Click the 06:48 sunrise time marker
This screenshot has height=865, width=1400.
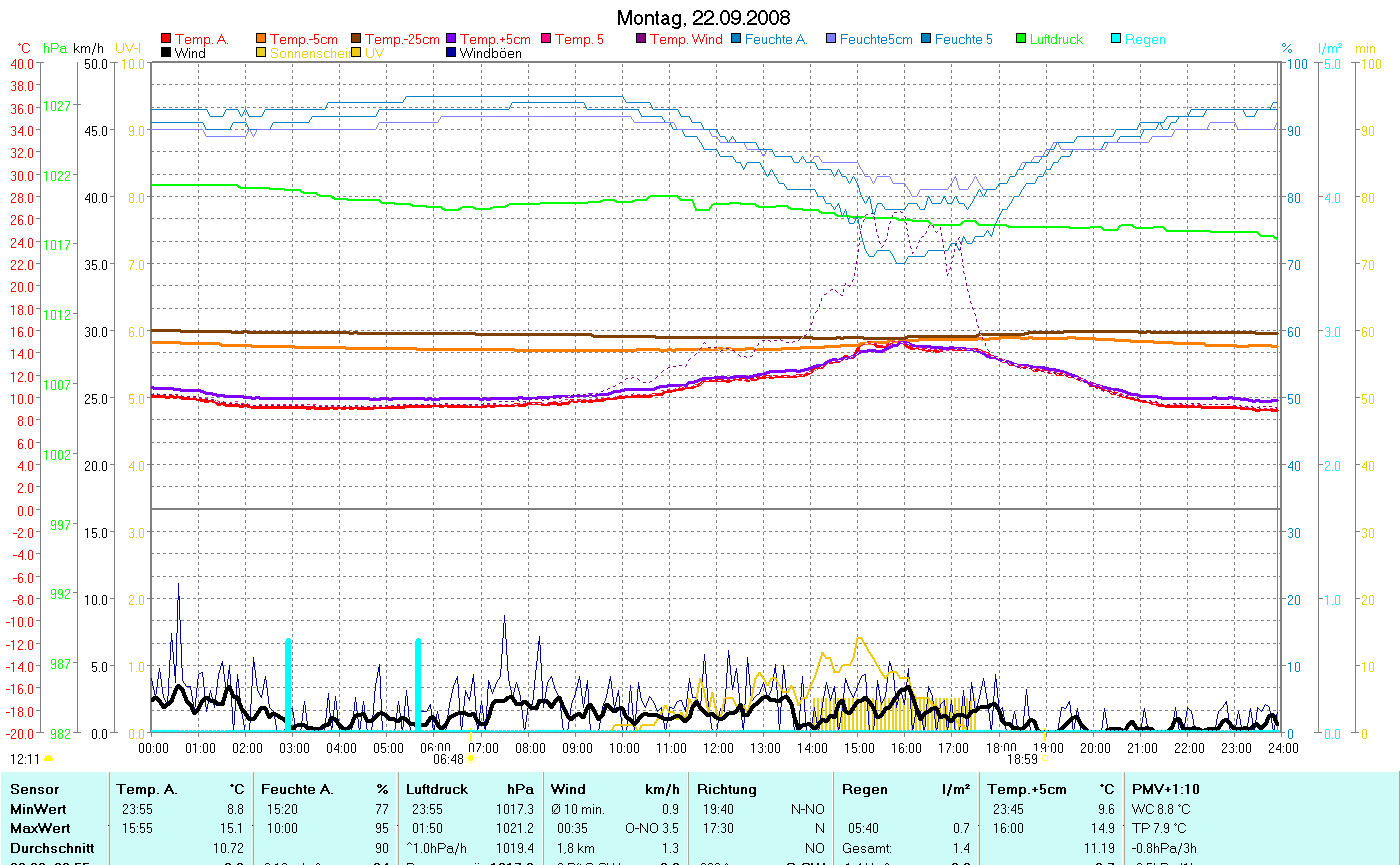pos(449,759)
